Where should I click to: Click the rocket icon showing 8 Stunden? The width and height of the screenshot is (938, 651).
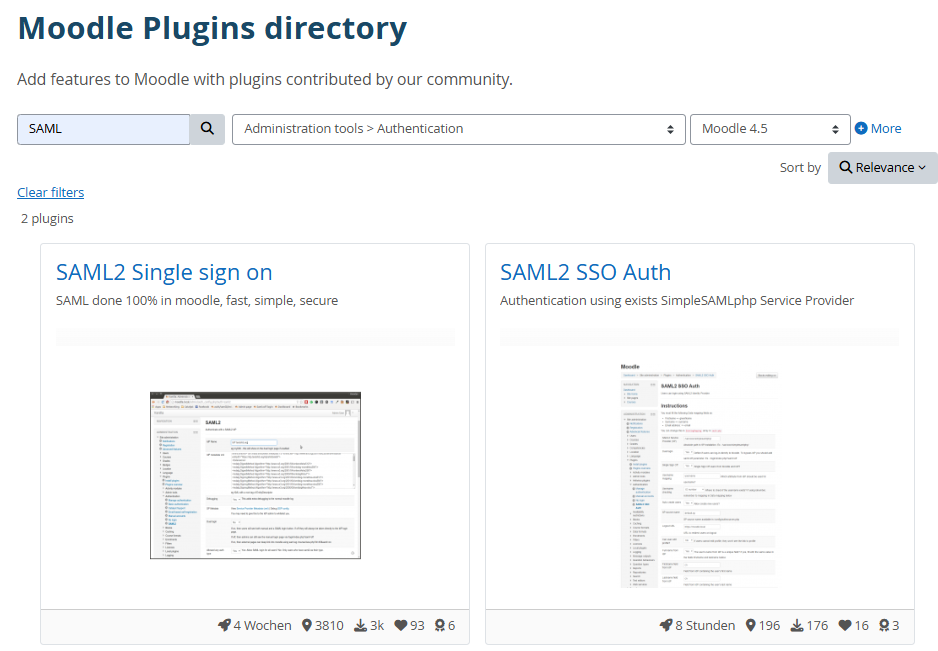coord(666,626)
